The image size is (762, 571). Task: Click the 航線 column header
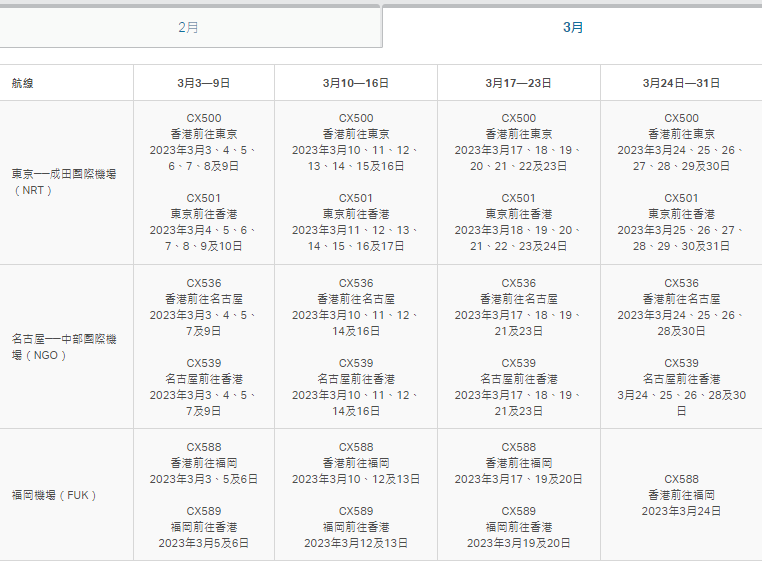pyautogui.click(x=22, y=83)
